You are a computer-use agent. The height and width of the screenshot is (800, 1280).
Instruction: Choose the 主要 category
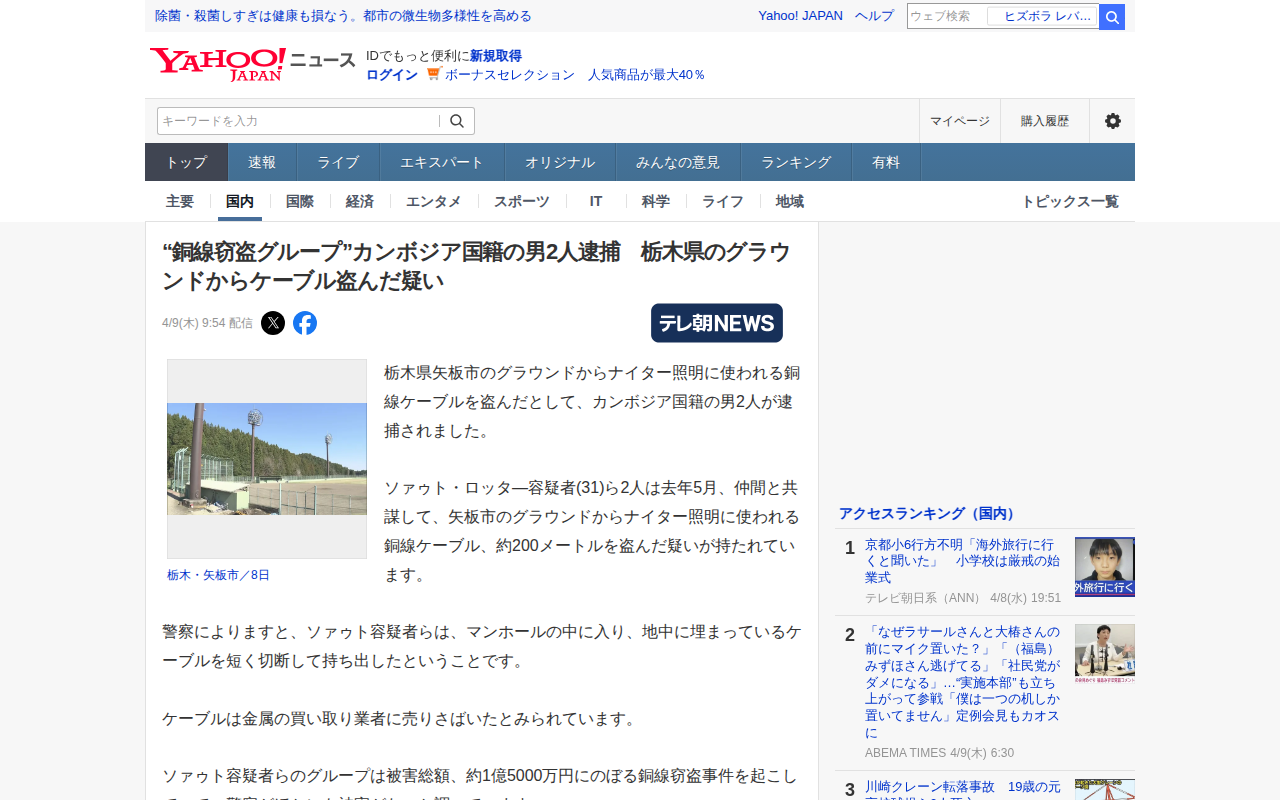pyautogui.click(x=180, y=201)
